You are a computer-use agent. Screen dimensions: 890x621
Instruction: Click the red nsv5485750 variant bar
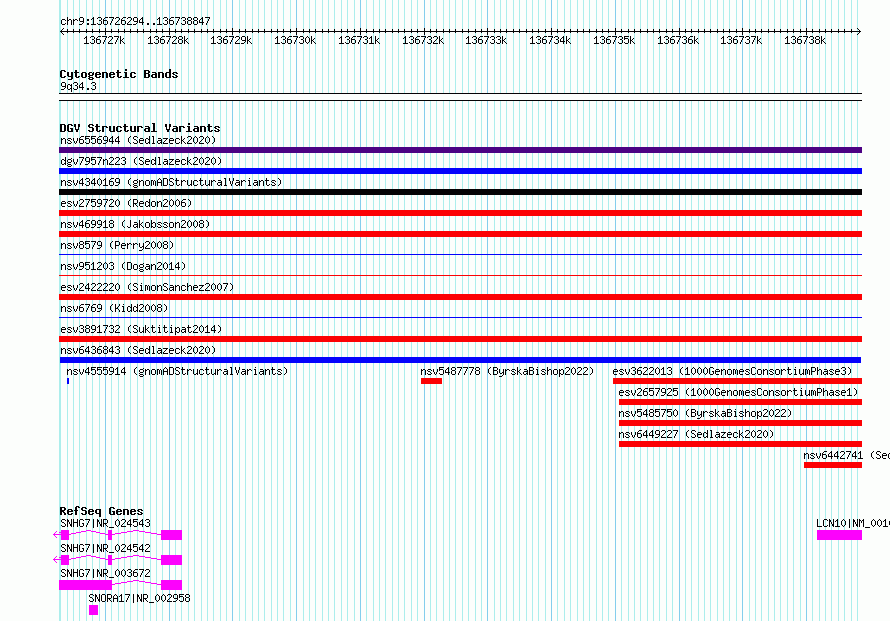point(740,423)
